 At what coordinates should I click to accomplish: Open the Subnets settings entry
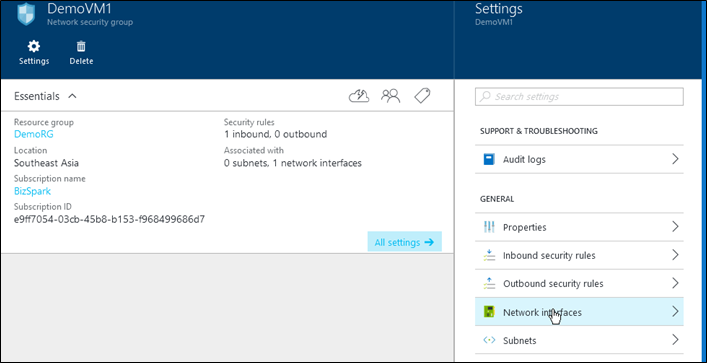click(579, 340)
